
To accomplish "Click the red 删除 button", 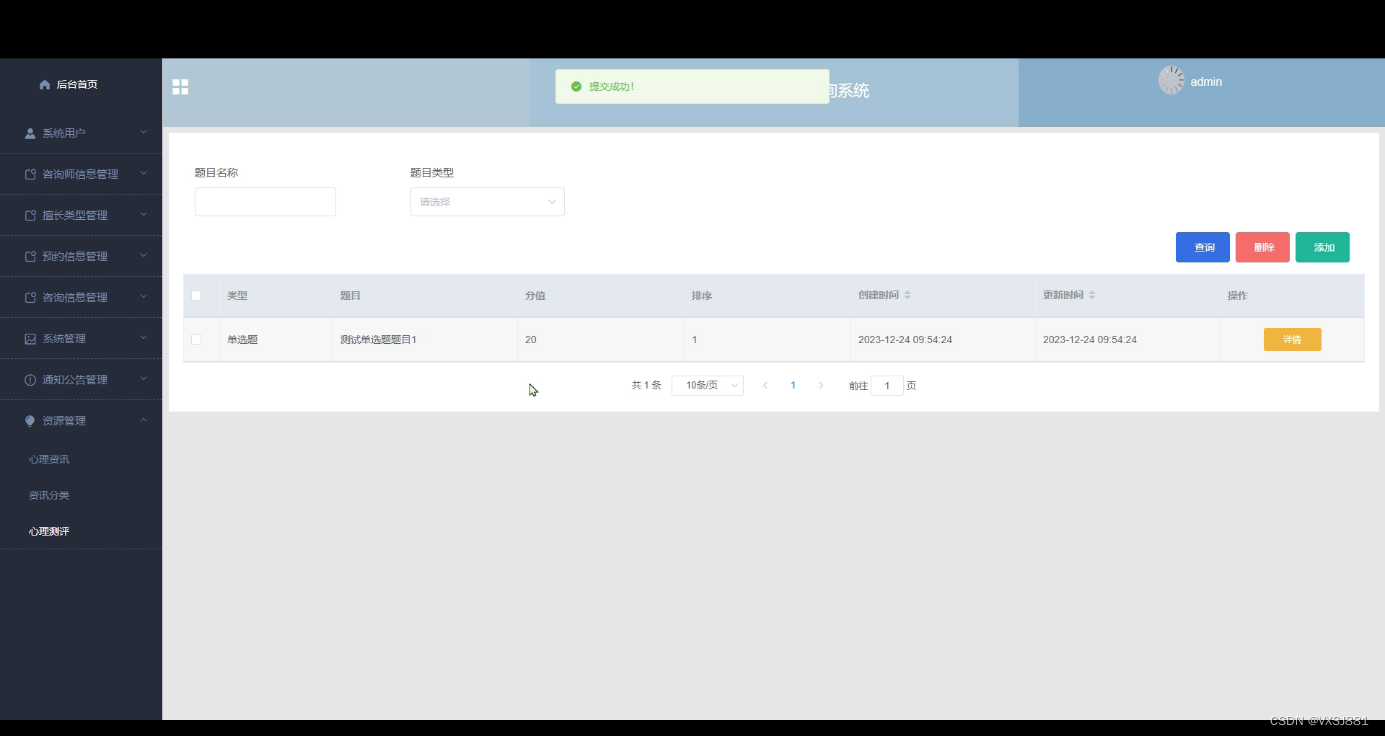I will pos(1262,247).
